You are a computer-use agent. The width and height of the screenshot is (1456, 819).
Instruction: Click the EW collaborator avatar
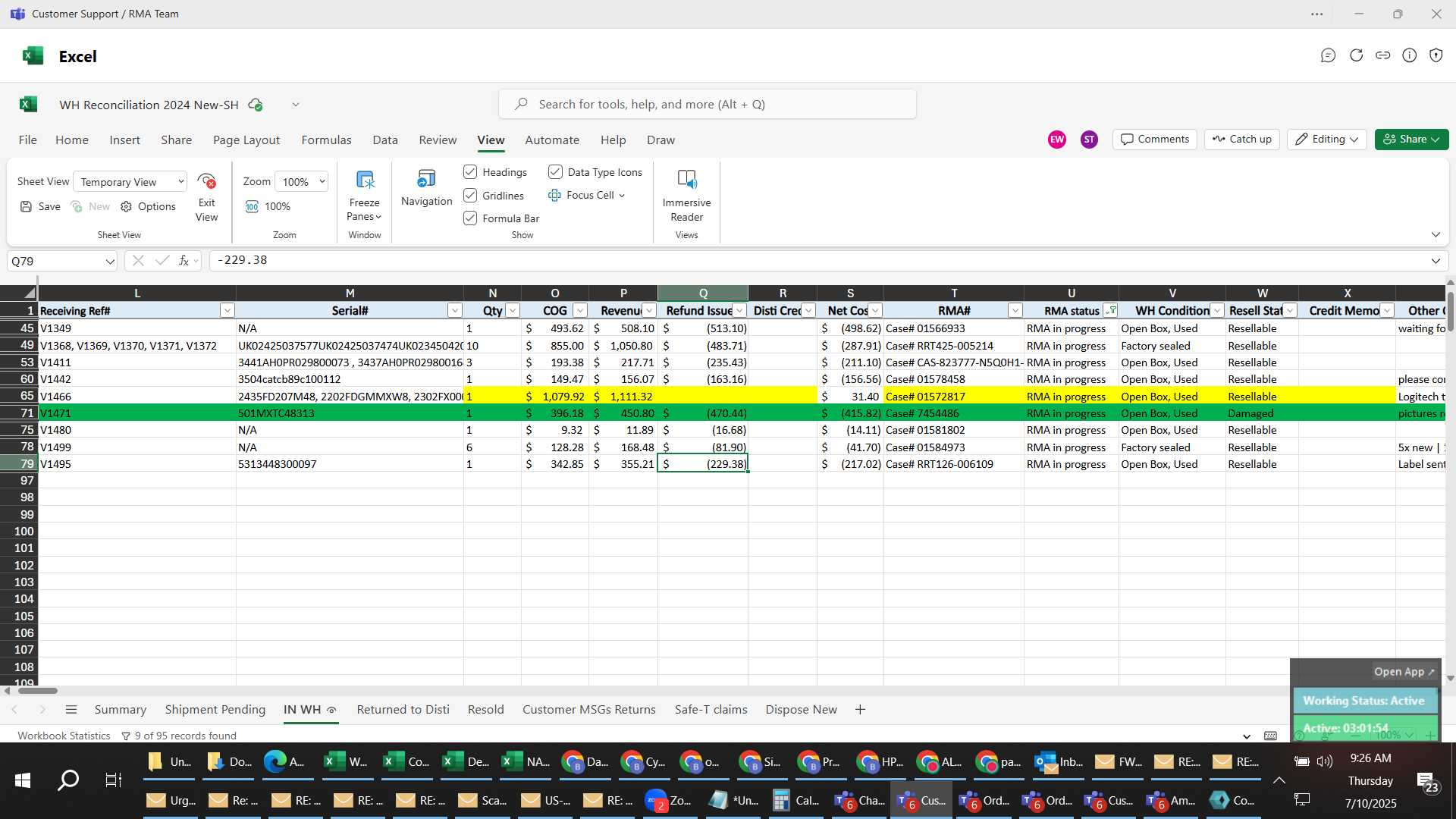1056,140
